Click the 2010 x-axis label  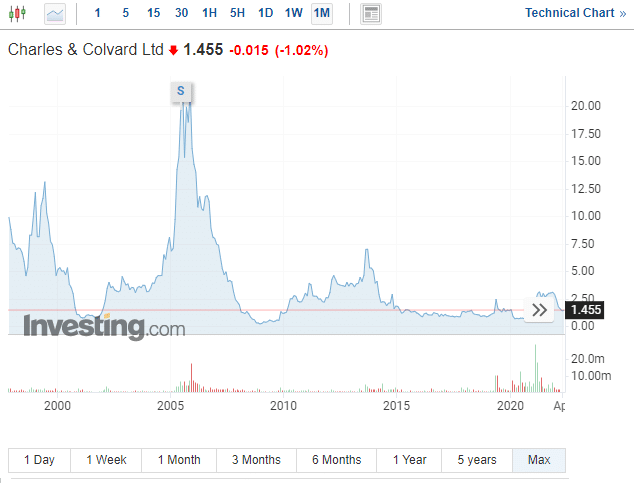[283, 405]
